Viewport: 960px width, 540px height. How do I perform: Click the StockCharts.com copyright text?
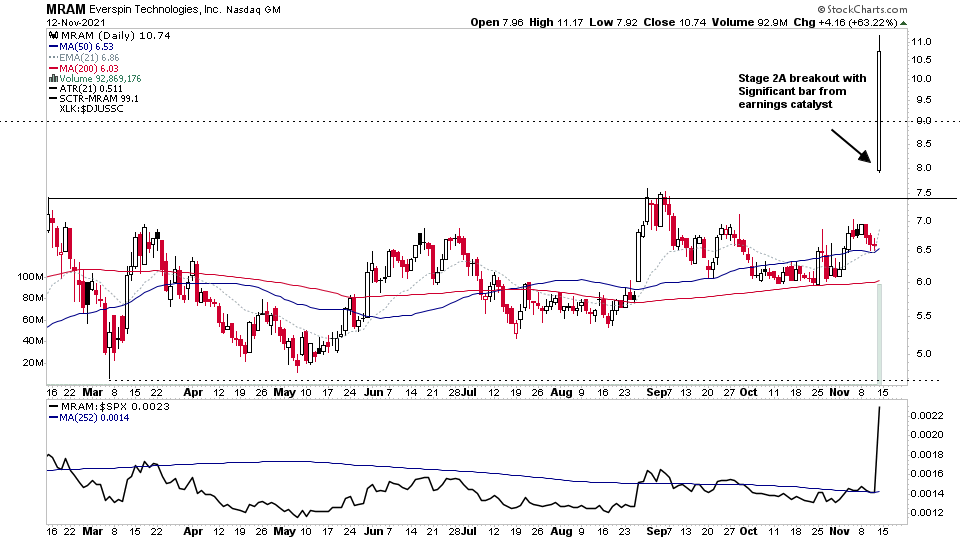coord(862,9)
